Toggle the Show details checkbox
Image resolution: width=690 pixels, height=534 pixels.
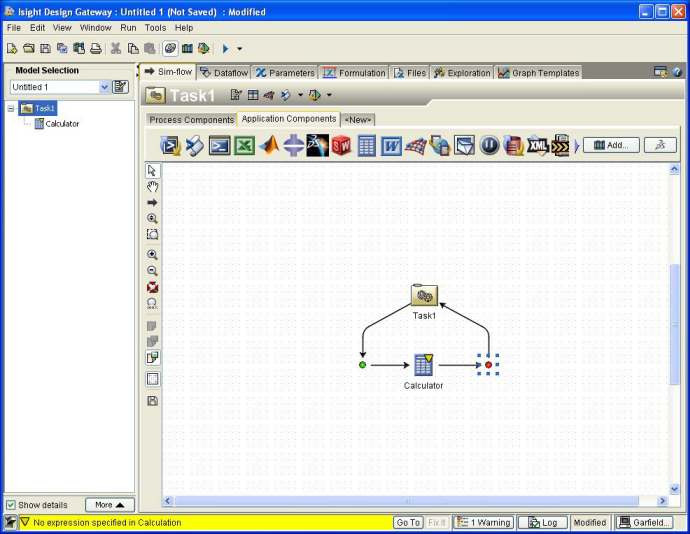click(11, 505)
